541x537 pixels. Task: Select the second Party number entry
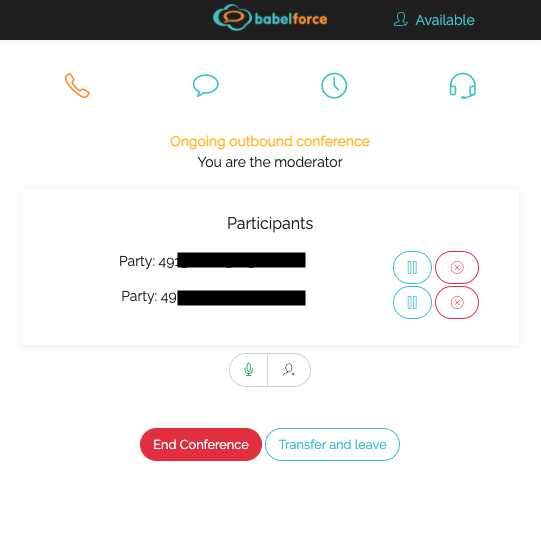[x=213, y=297]
